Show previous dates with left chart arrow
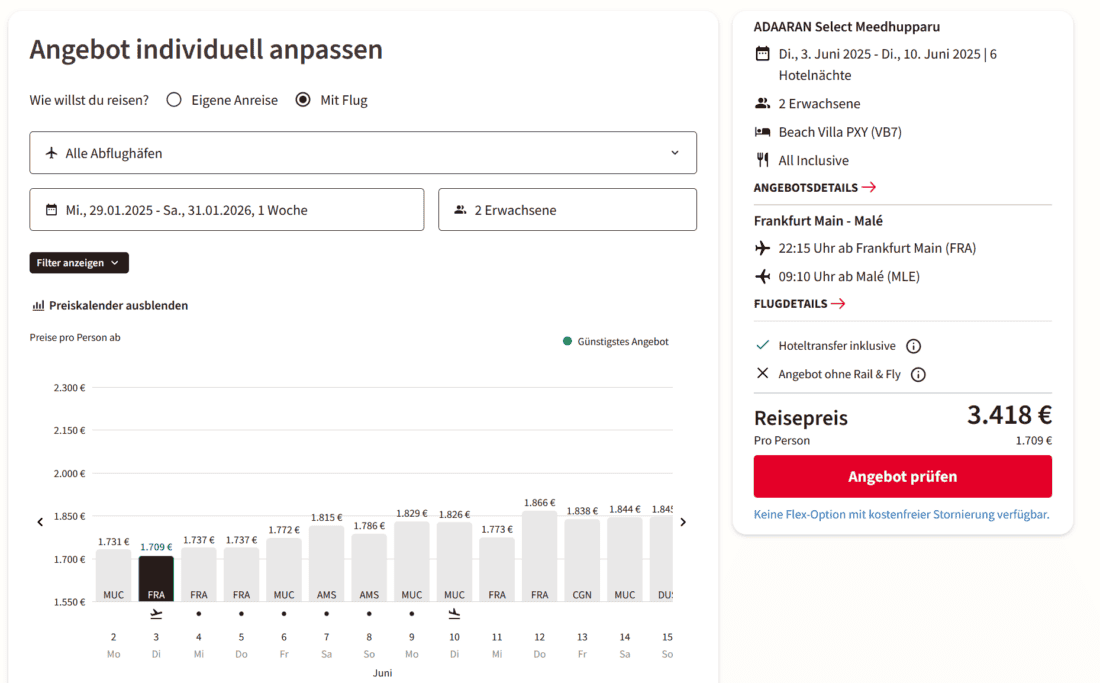The image size is (1100, 683). [40, 522]
